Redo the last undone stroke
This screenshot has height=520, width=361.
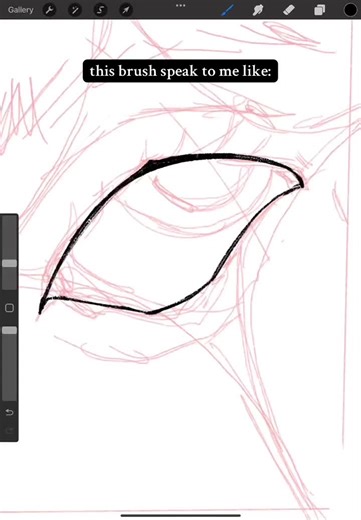pos(9,430)
